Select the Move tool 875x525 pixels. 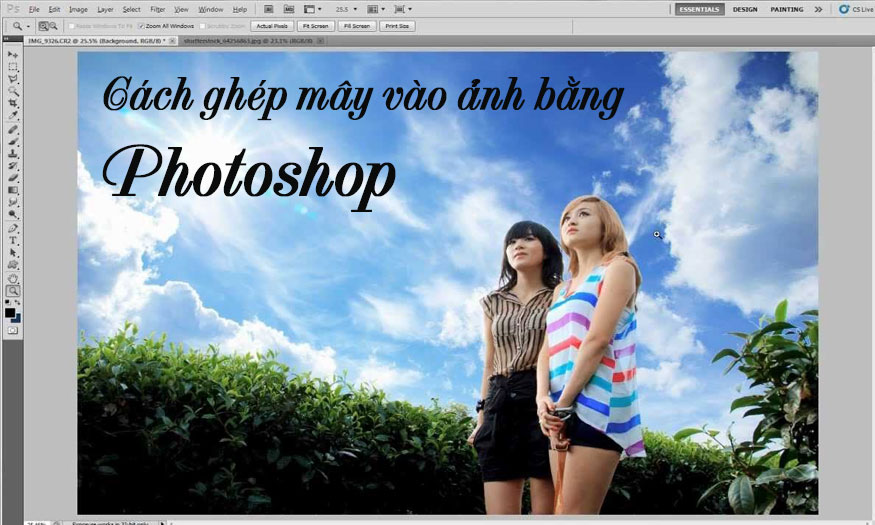click(x=12, y=55)
